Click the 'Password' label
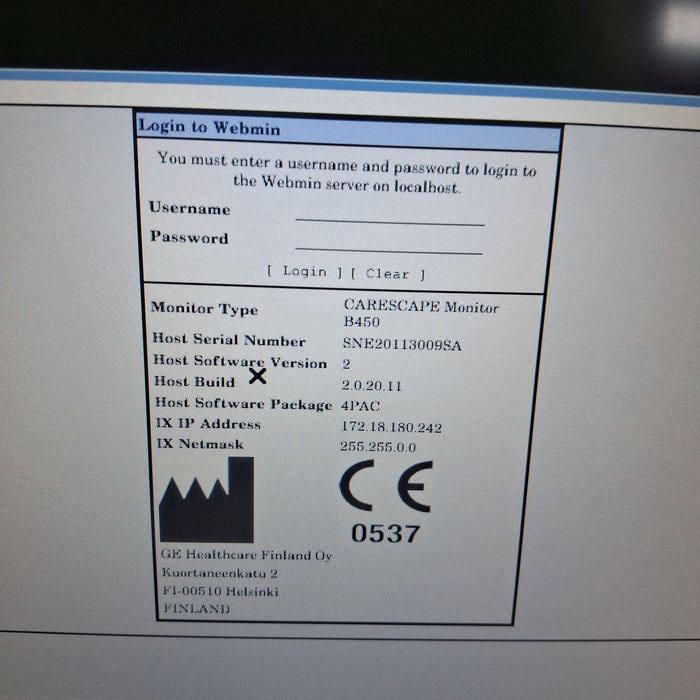700x700 pixels. point(189,237)
